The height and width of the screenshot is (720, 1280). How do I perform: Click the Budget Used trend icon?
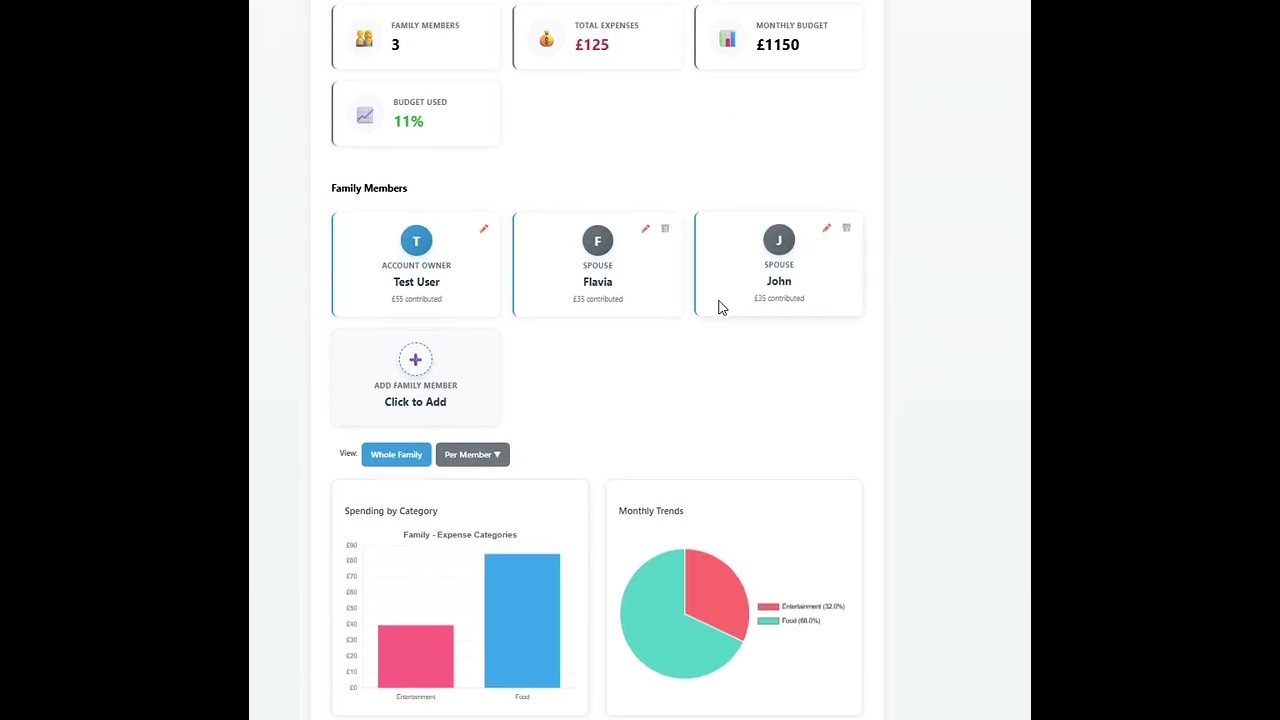(364, 114)
